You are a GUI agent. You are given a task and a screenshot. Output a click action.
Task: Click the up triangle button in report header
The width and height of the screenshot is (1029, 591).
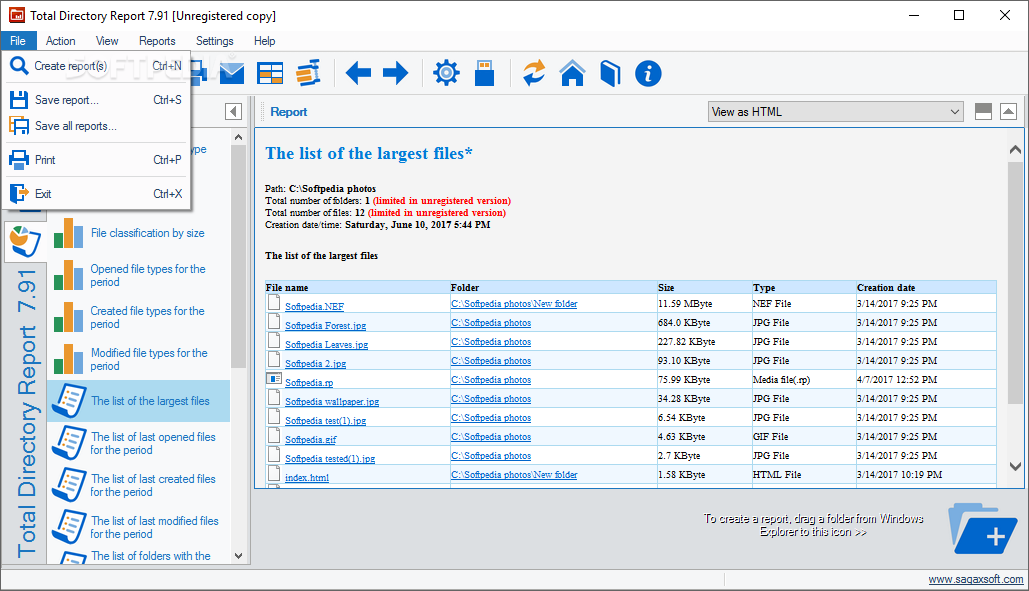tap(1009, 112)
